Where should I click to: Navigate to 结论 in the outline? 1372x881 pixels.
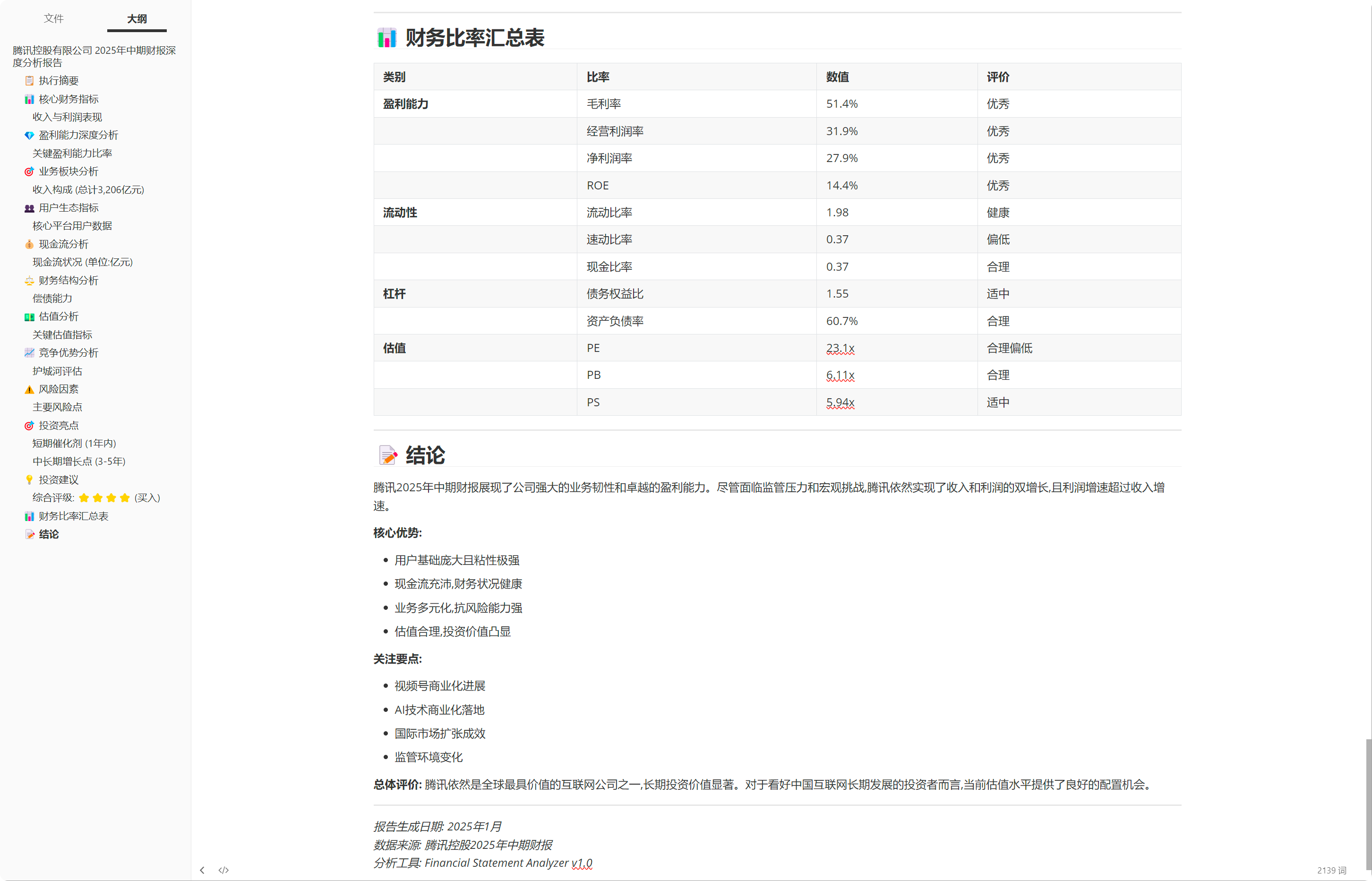pyautogui.click(x=49, y=534)
